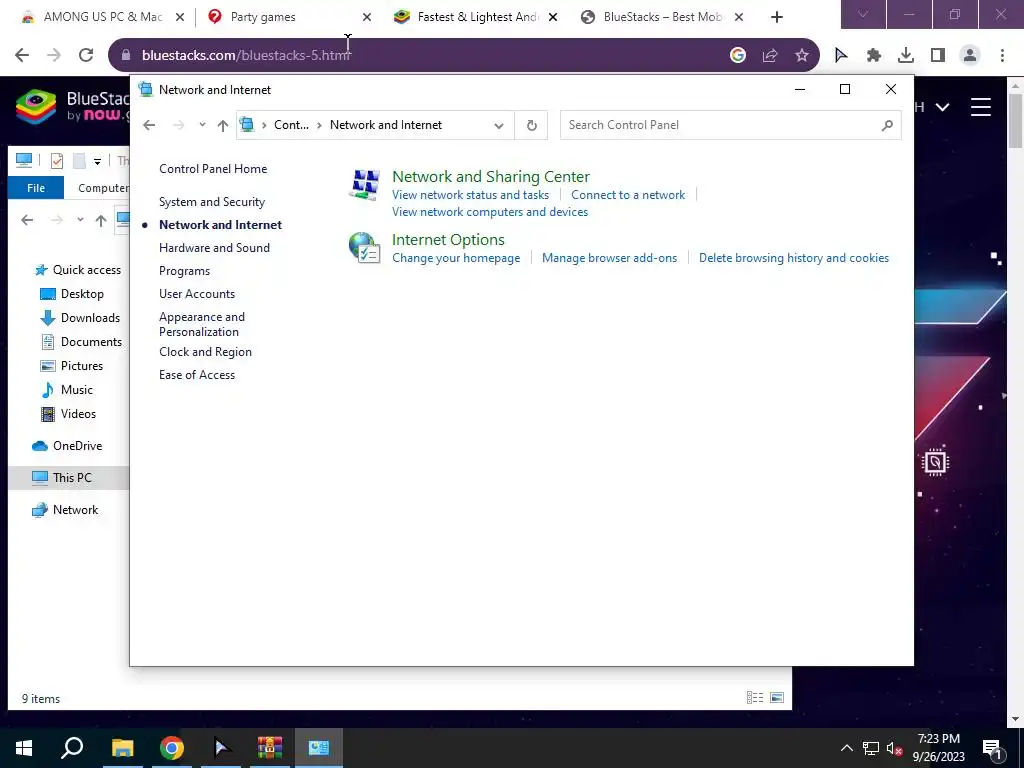
Task: Bookmark this page with star icon
Action: point(802,56)
